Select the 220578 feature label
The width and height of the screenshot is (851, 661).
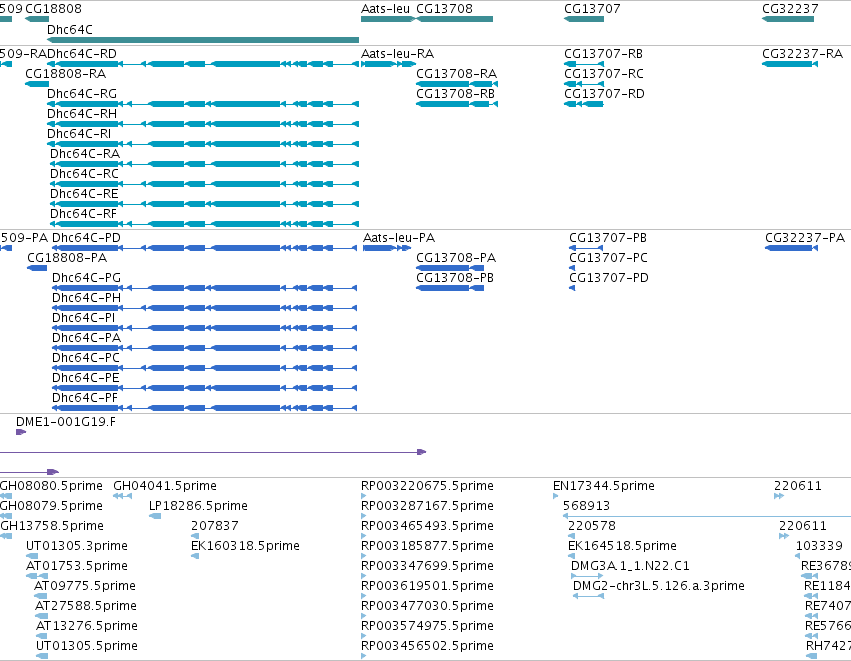click(592, 526)
